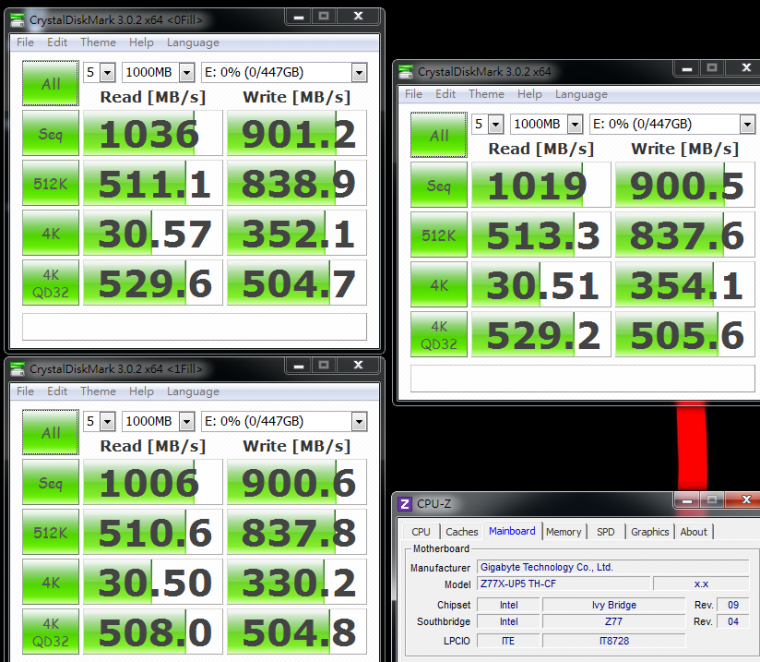Switch to the Memory tab in CPU-Z
The height and width of the screenshot is (662, 760).
pos(563,532)
